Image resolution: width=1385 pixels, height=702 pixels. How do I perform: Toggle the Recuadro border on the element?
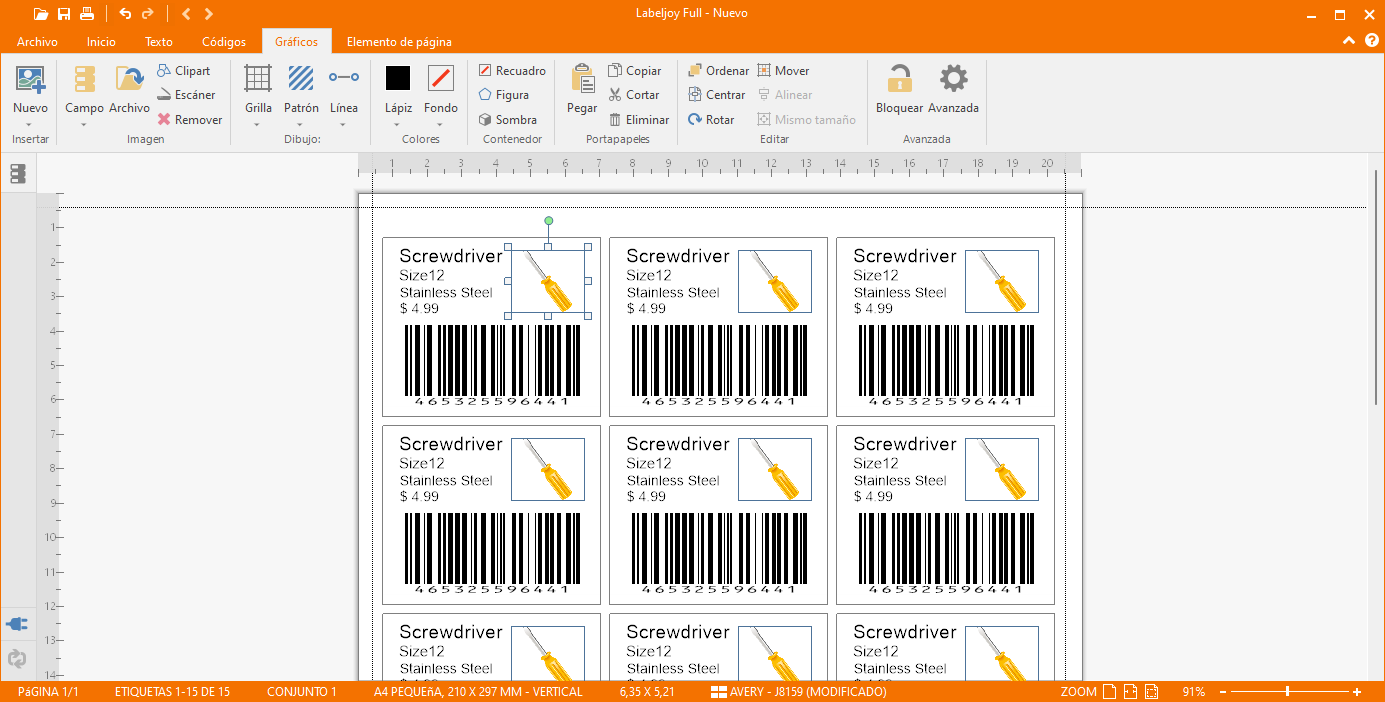click(512, 71)
